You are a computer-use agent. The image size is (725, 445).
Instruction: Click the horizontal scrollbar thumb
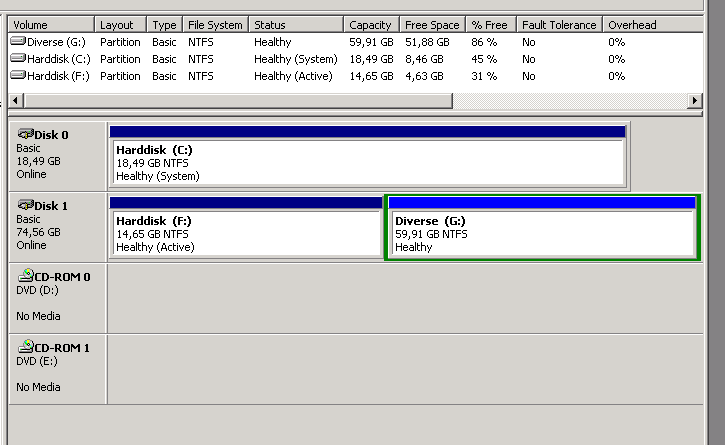click(238, 100)
